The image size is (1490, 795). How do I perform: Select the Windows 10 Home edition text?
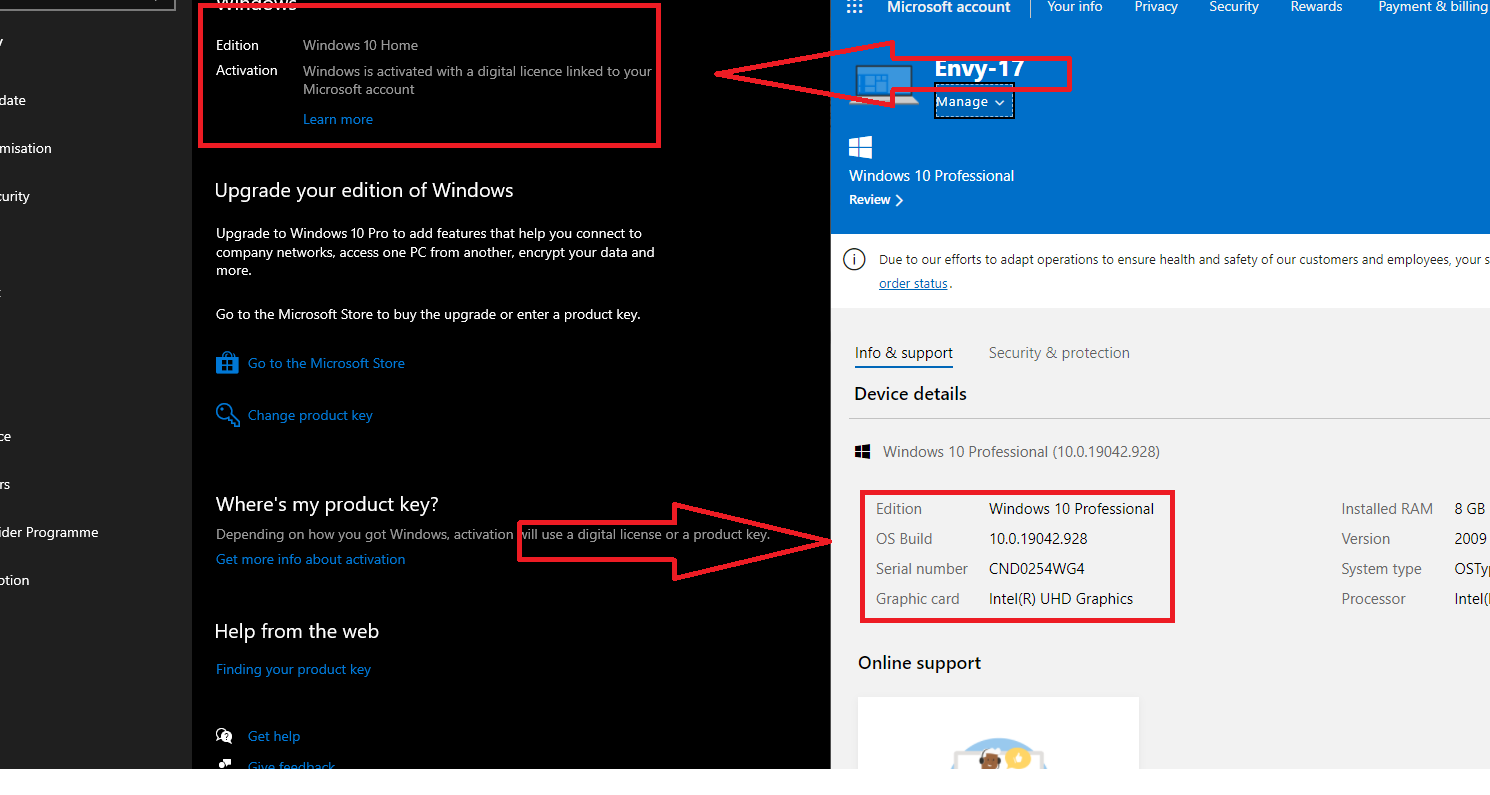click(x=360, y=45)
